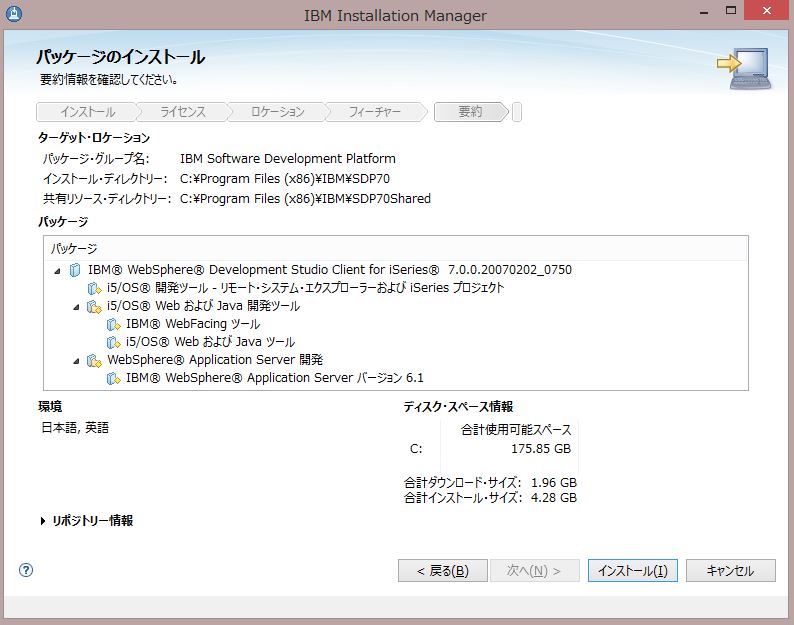Collapse WebSphere Application Server 開発 node
The image size is (794, 625).
pyautogui.click(x=76, y=361)
